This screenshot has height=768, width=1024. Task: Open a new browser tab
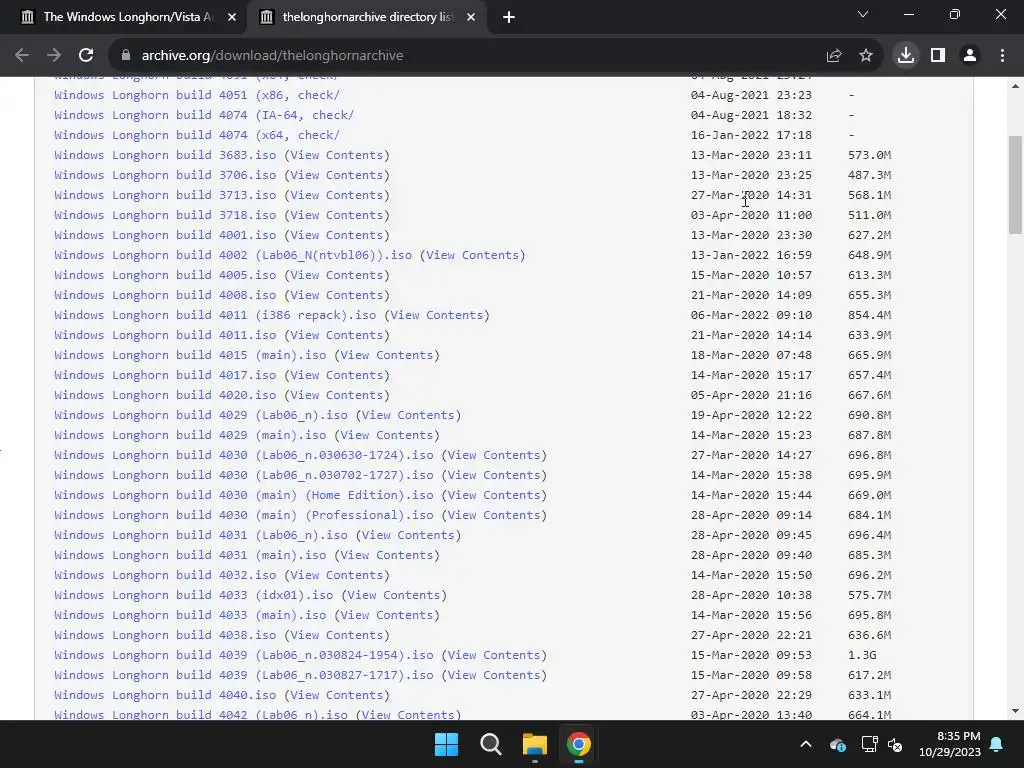509,17
